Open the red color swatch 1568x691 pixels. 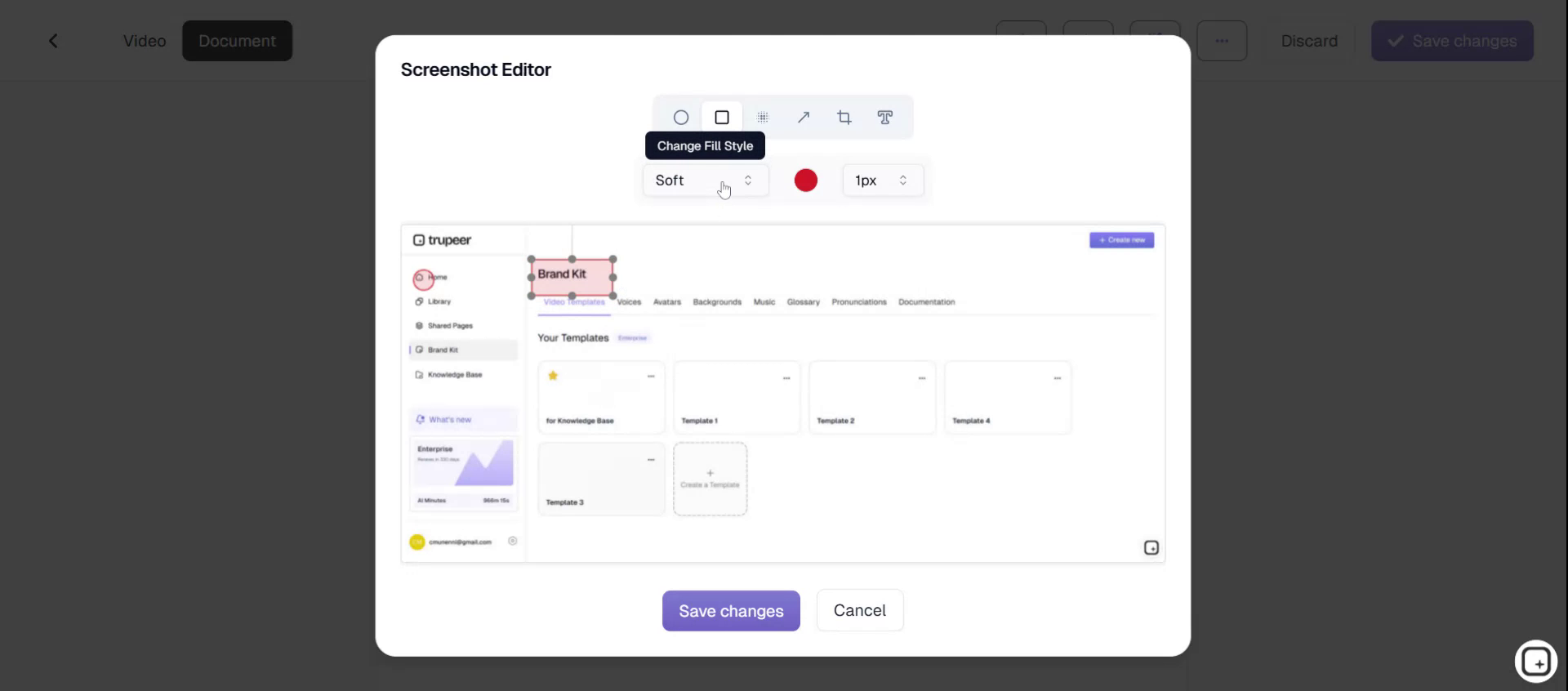805,181
